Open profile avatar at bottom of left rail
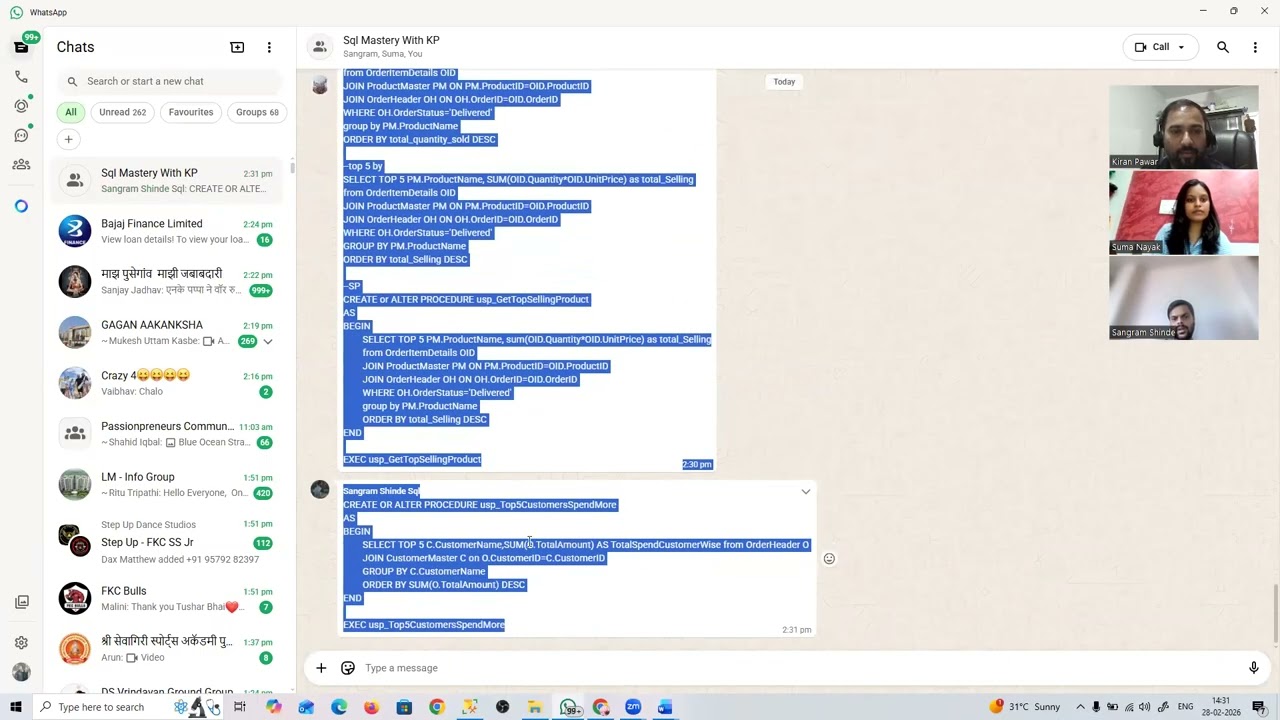1280x720 pixels. click(x=21, y=672)
